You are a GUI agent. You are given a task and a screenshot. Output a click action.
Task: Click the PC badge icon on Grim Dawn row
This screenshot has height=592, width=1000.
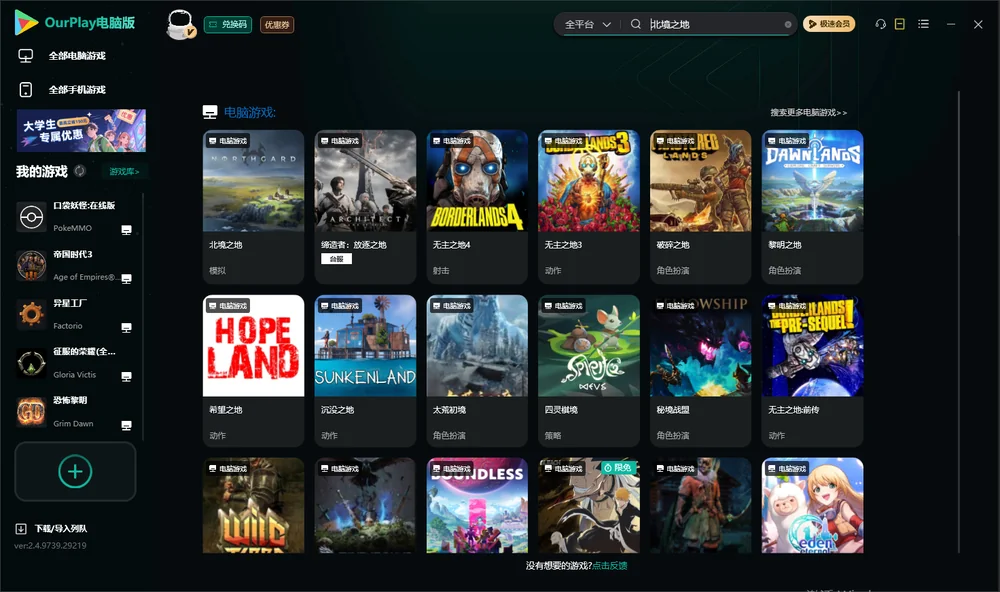point(126,426)
